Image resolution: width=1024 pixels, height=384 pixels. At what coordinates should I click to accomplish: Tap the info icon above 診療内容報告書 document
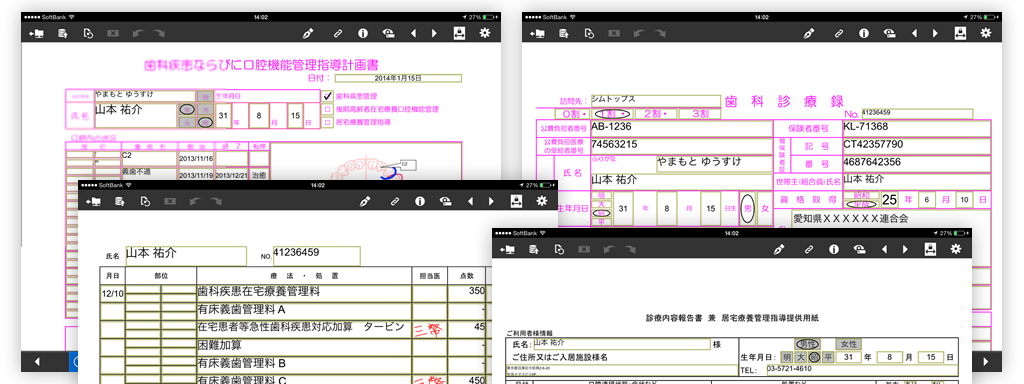(x=834, y=249)
